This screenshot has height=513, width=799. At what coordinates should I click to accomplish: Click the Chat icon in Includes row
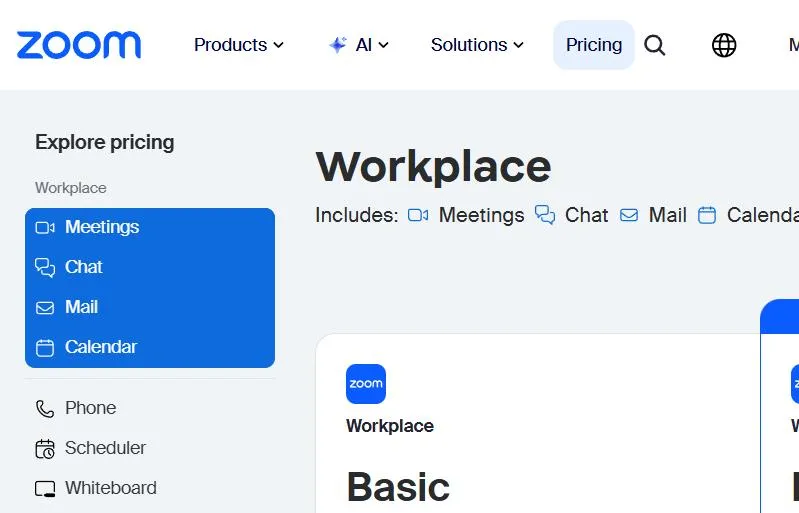pos(545,215)
